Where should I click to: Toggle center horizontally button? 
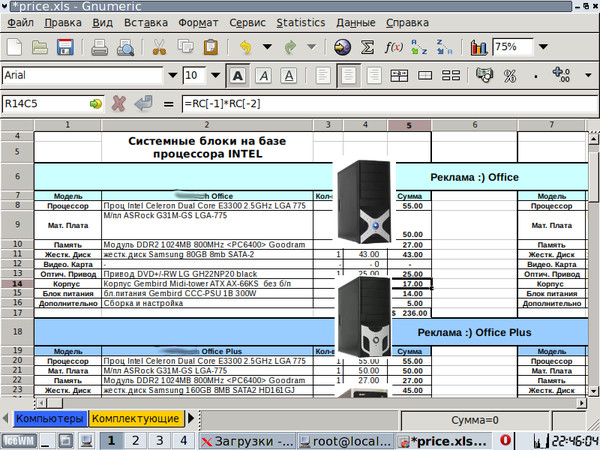tap(348, 75)
